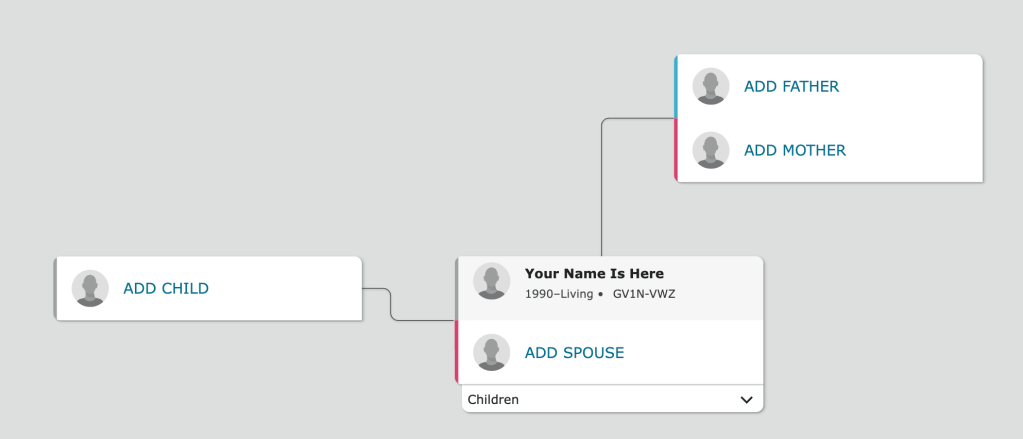Click the ADD SPOUSE link
Image resolution: width=1023 pixels, height=439 pixels.
pos(574,353)
